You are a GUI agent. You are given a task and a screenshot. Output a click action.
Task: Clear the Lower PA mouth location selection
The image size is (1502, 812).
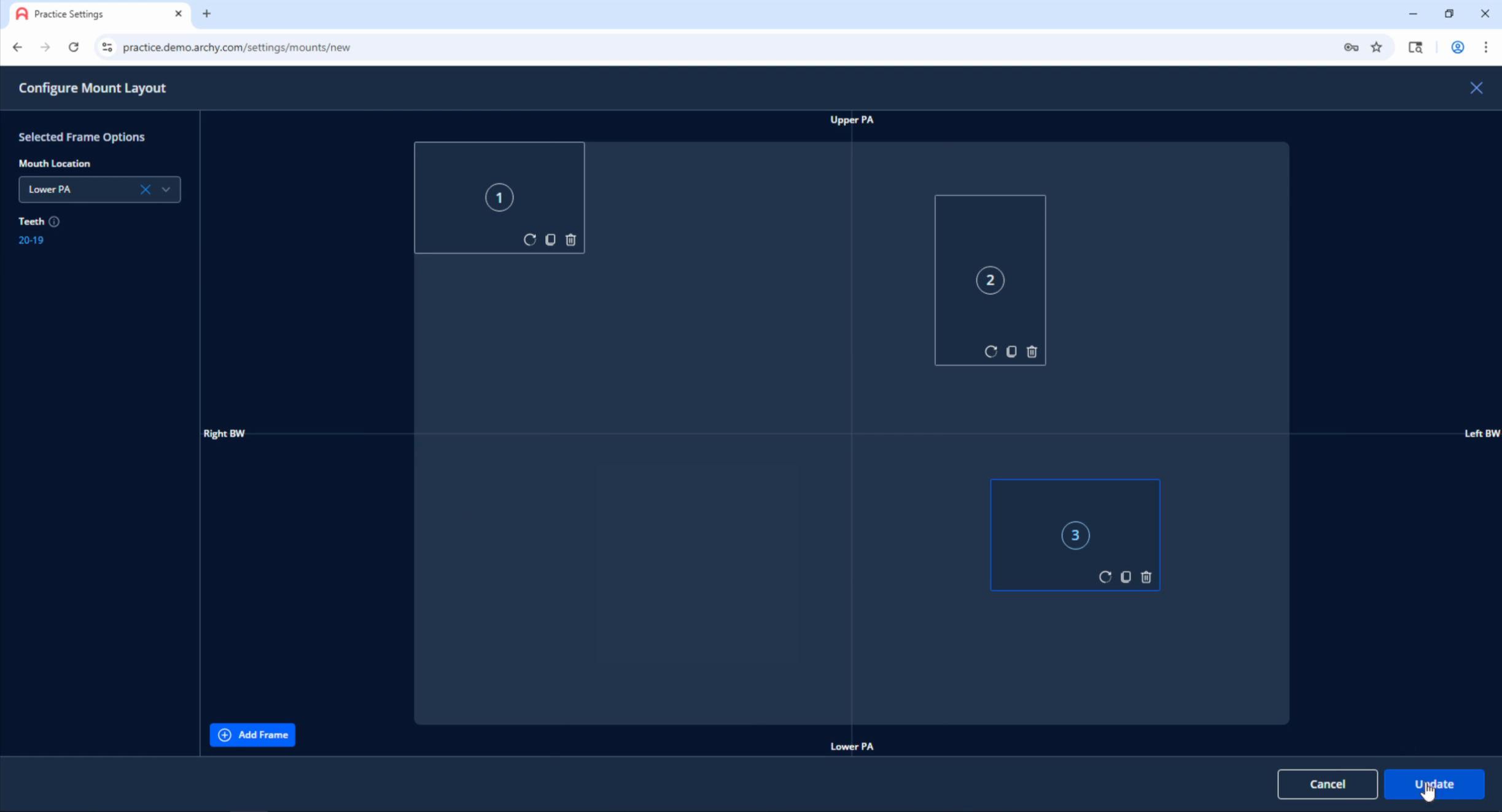[145, 190]
